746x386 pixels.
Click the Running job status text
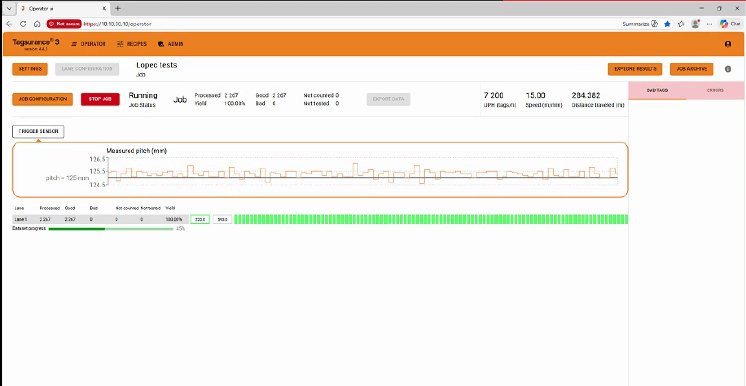point(143,96)
